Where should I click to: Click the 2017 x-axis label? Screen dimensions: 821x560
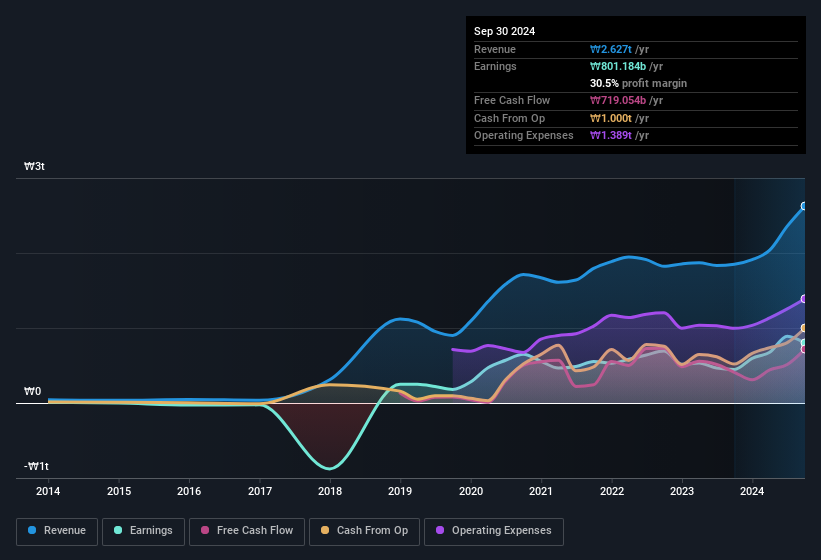coord(260,491)
